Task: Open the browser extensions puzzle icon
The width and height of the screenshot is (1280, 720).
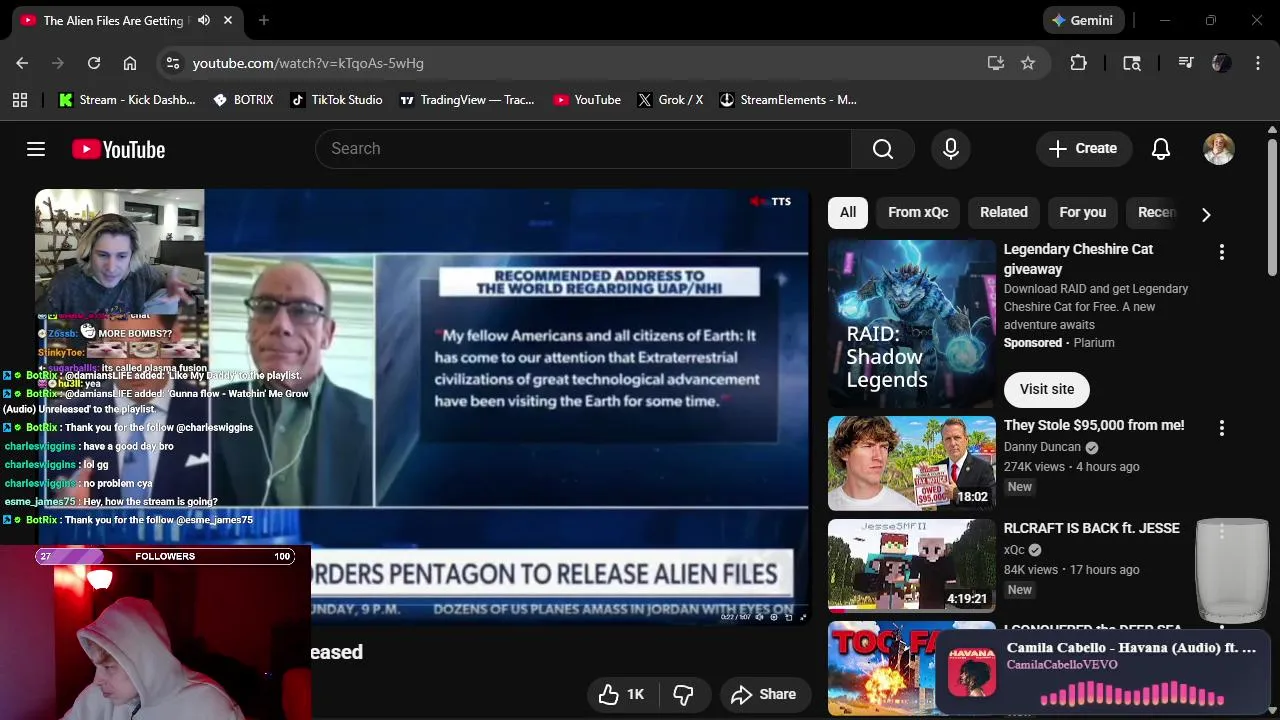Action: (x=1078, y=63)
